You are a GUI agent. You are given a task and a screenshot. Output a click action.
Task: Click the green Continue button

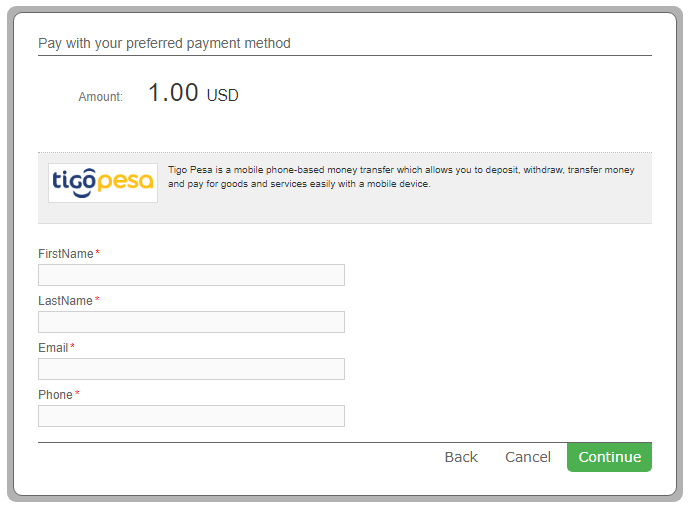tap(609, 457)
